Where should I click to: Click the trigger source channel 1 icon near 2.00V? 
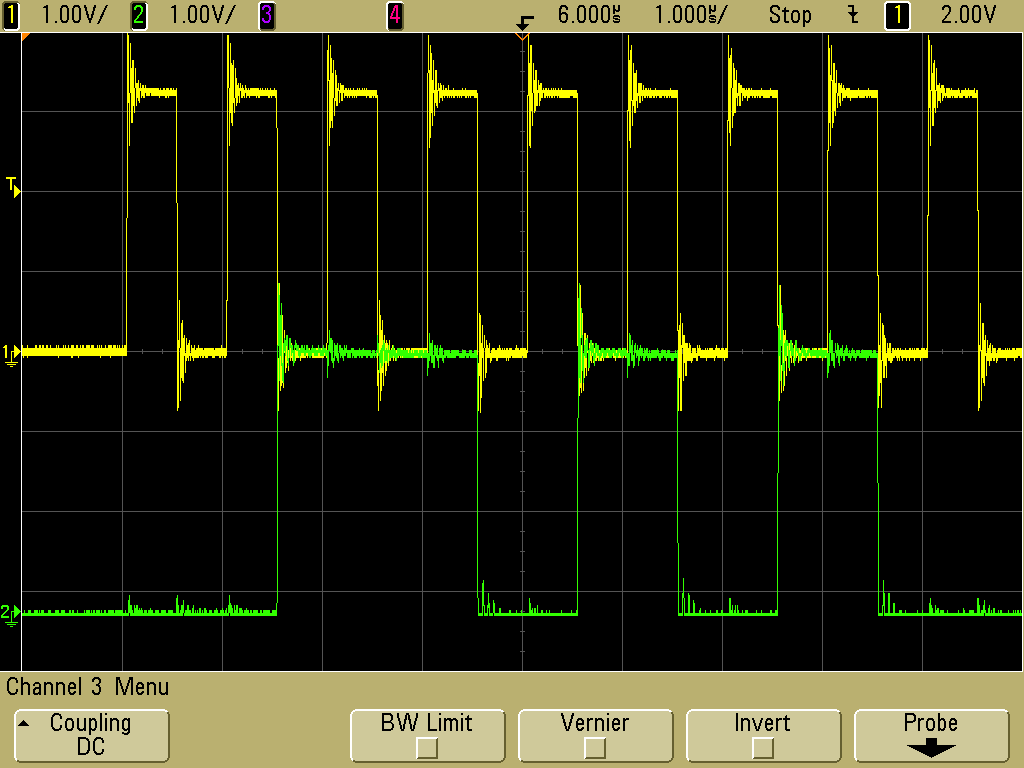pos(897,15)
